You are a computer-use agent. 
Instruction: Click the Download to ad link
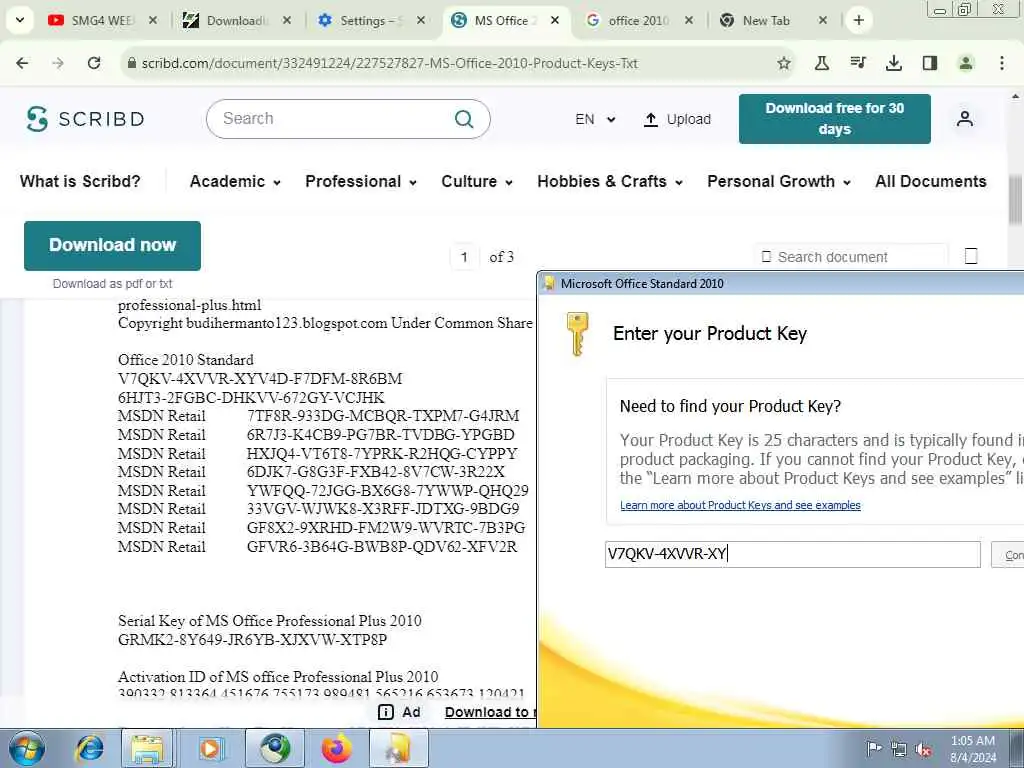(490, 712)
